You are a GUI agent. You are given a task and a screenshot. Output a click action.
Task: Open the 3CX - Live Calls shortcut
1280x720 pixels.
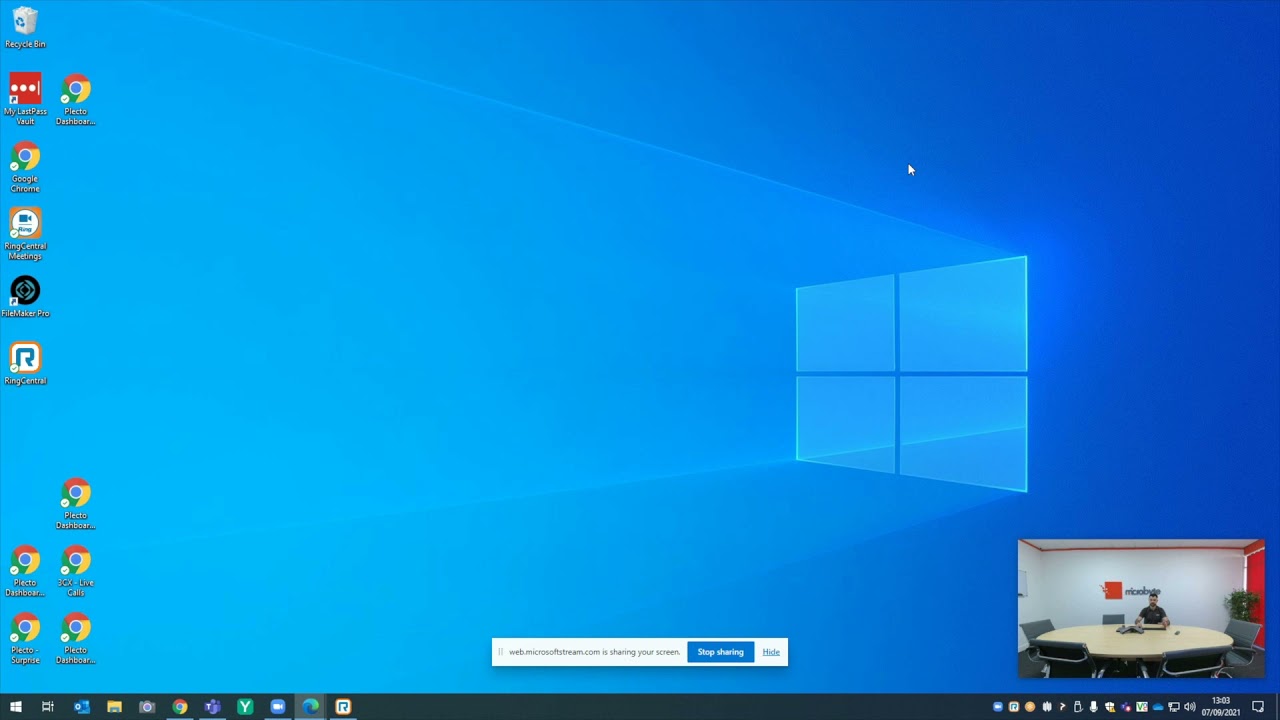click(x=76, y=571)
